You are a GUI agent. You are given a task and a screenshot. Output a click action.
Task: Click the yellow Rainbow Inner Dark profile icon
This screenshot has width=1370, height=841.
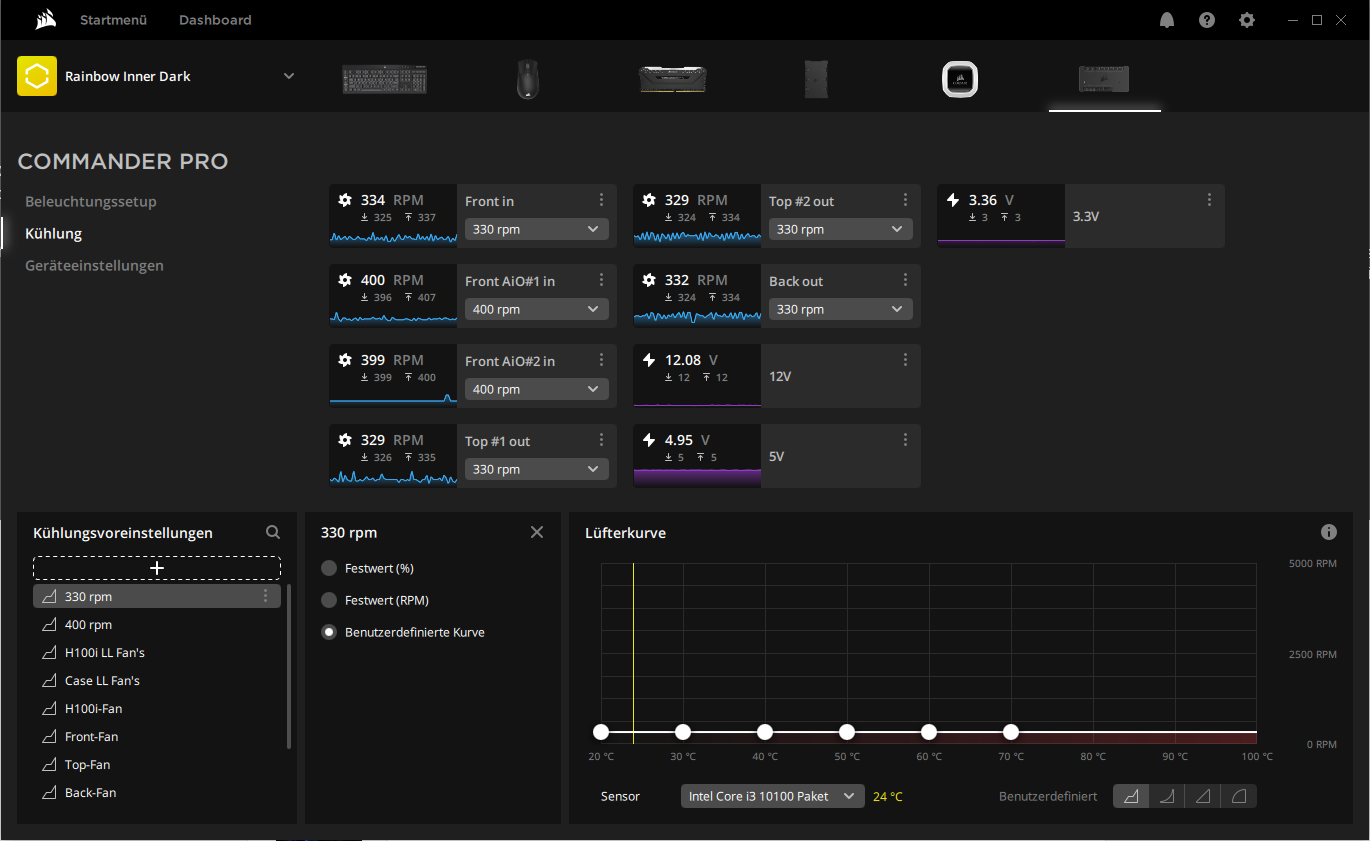pos(37,76)
